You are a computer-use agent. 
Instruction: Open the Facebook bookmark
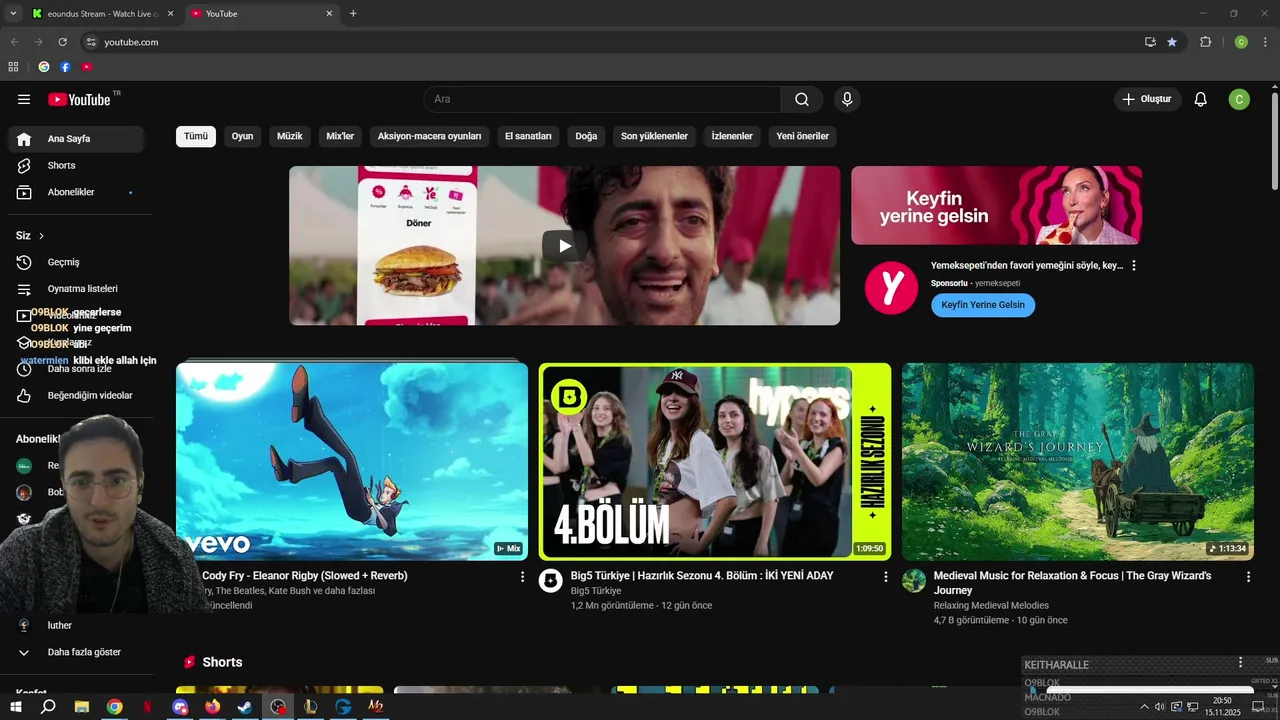click(65, 67)
